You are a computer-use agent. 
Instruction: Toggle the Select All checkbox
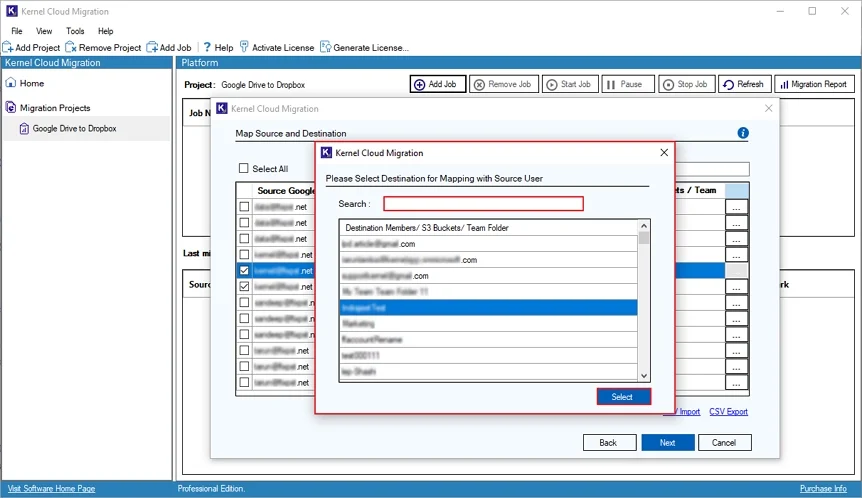(x=244, y=168)
